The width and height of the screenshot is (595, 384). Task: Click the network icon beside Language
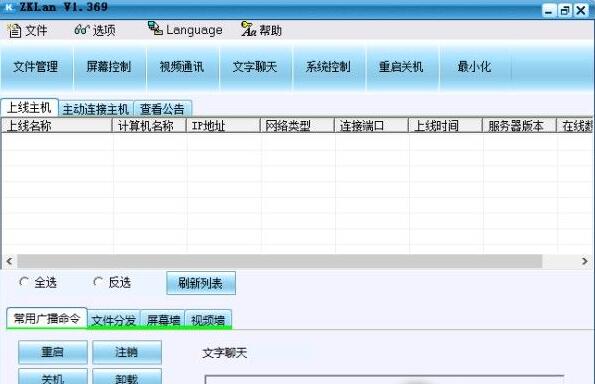point(155,28)
